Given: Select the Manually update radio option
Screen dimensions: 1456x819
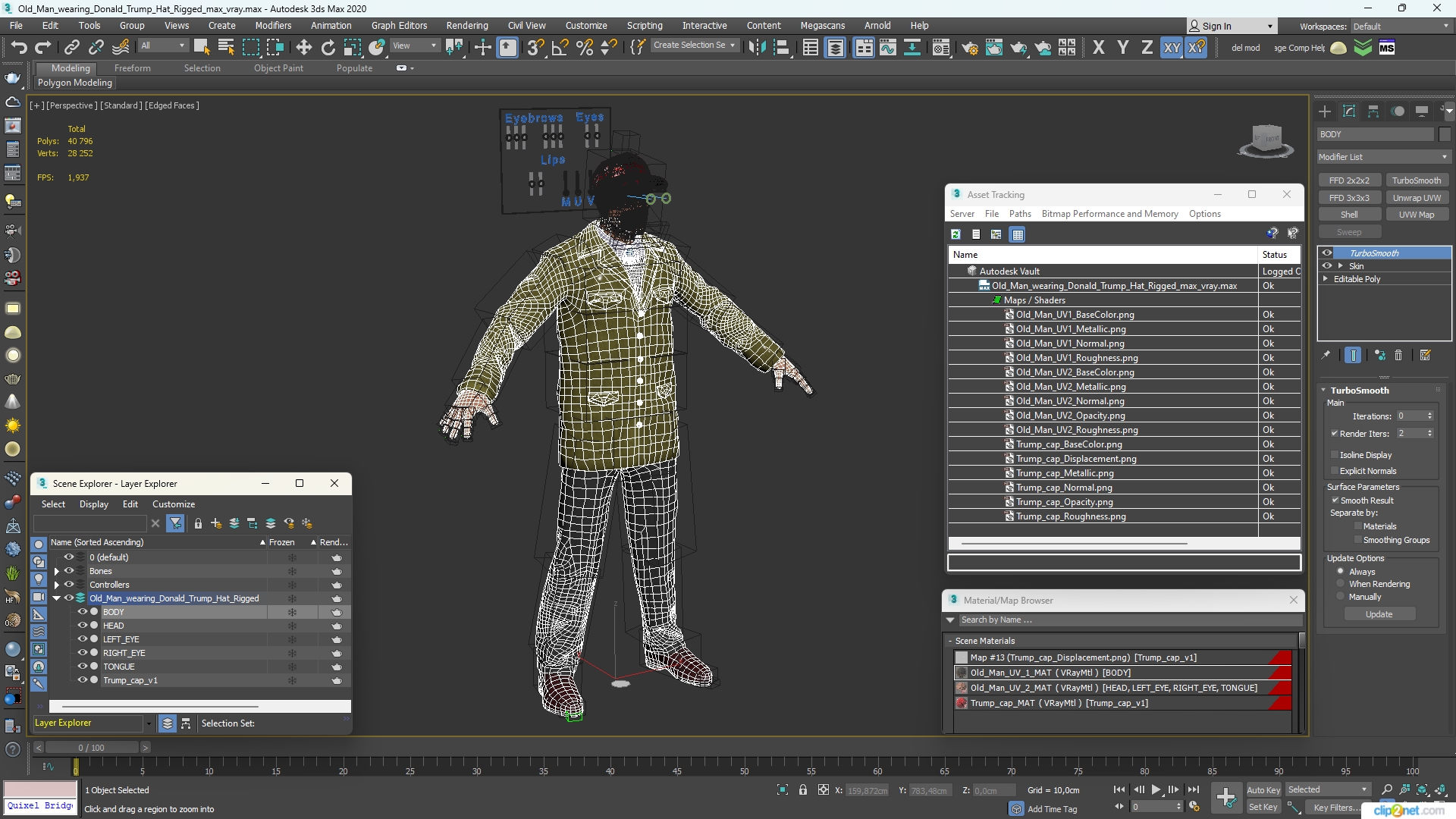Looking at the screenshot, I should point(1341,597).
